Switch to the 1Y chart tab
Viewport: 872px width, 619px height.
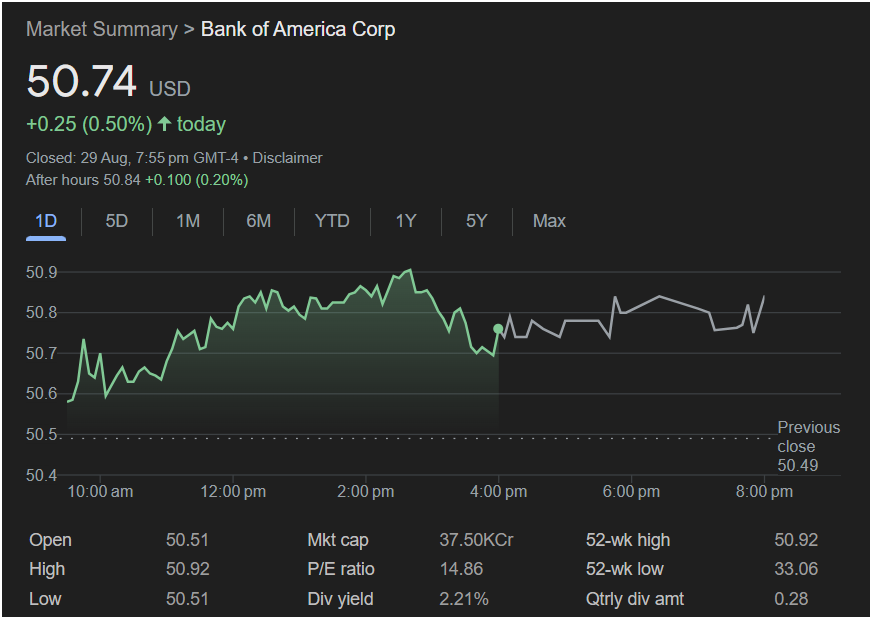click(x=405, y=221)
